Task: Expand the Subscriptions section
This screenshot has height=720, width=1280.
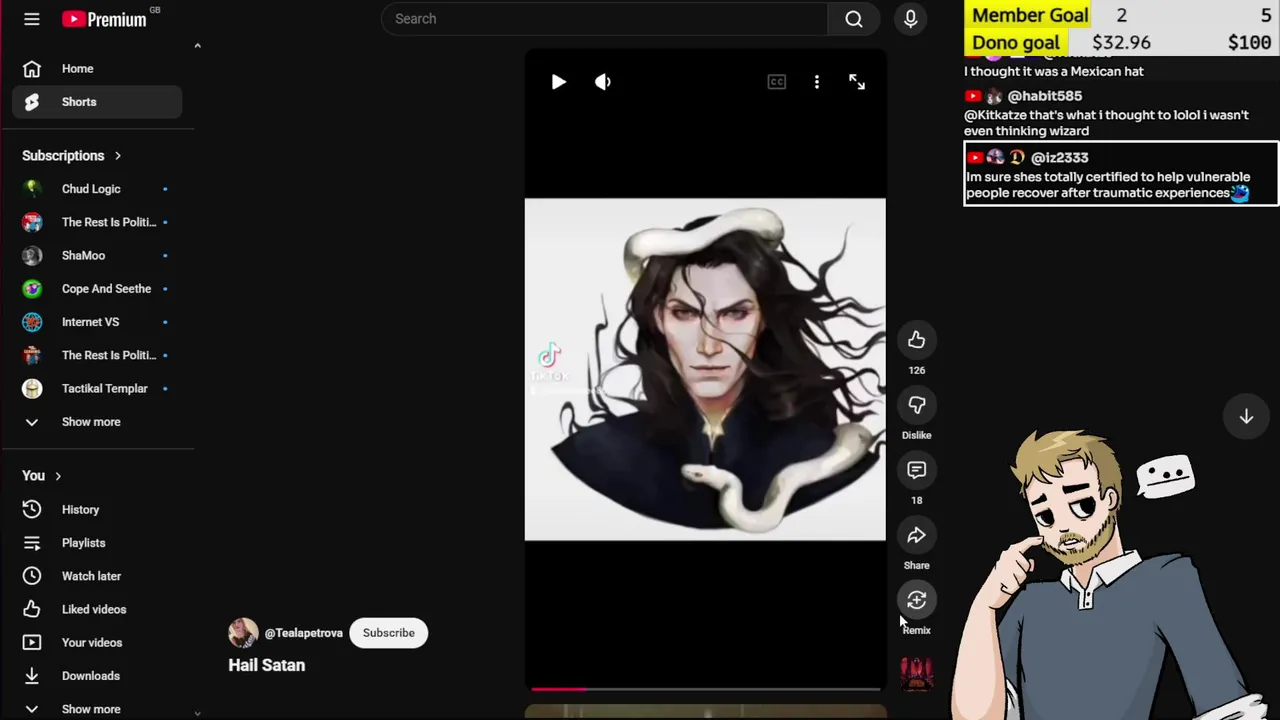Action: click(72, 156)
